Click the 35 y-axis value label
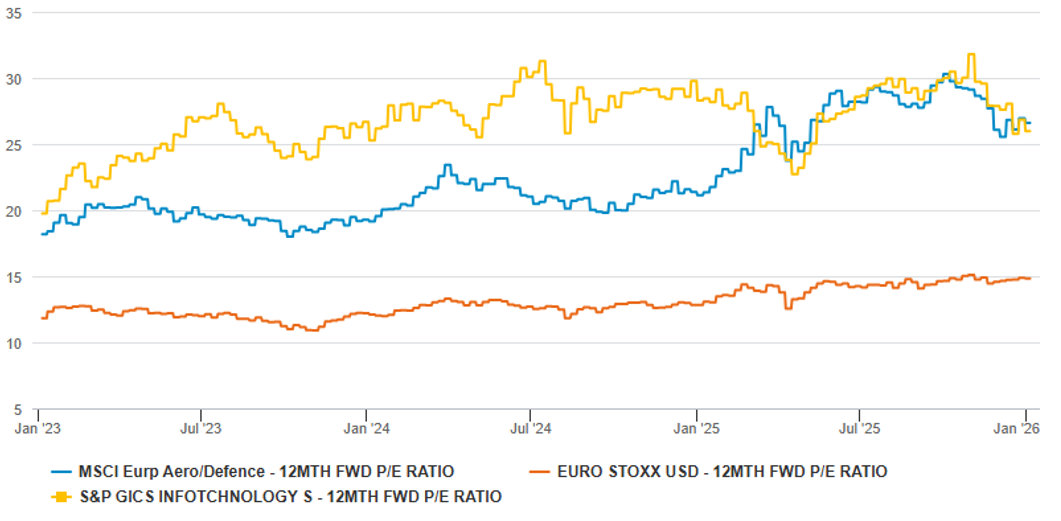The image size is (1061, 521). [x=16, y=13]
